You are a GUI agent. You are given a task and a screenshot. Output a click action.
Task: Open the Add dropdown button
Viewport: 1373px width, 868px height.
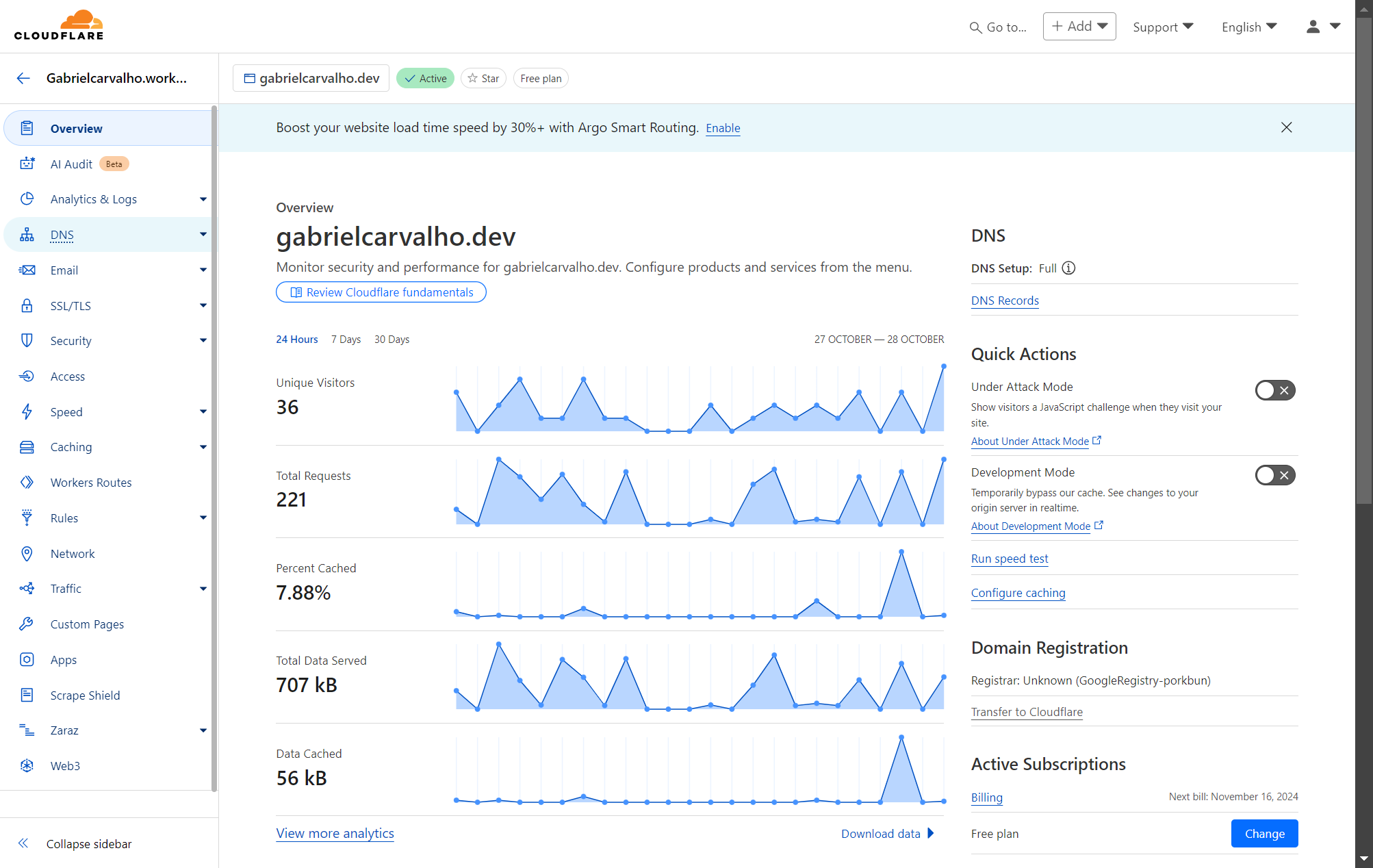[x=1079, y=26]
